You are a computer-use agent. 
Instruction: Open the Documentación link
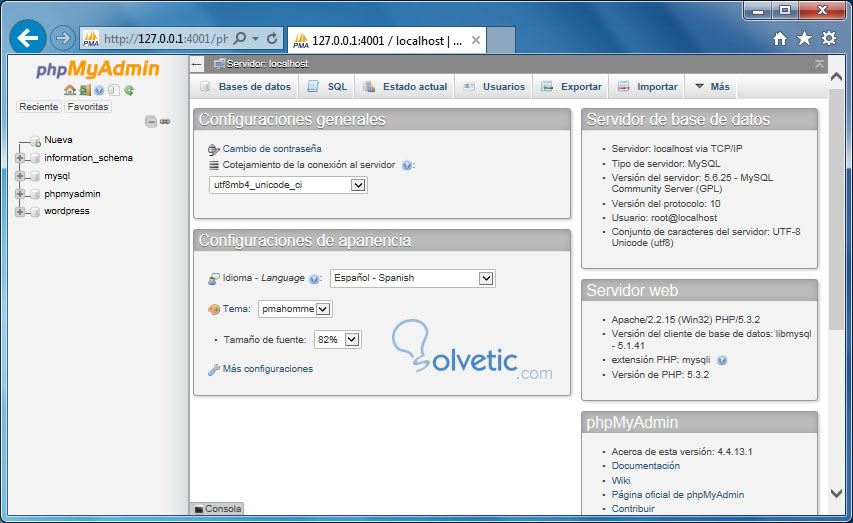[x=646, y=466]
